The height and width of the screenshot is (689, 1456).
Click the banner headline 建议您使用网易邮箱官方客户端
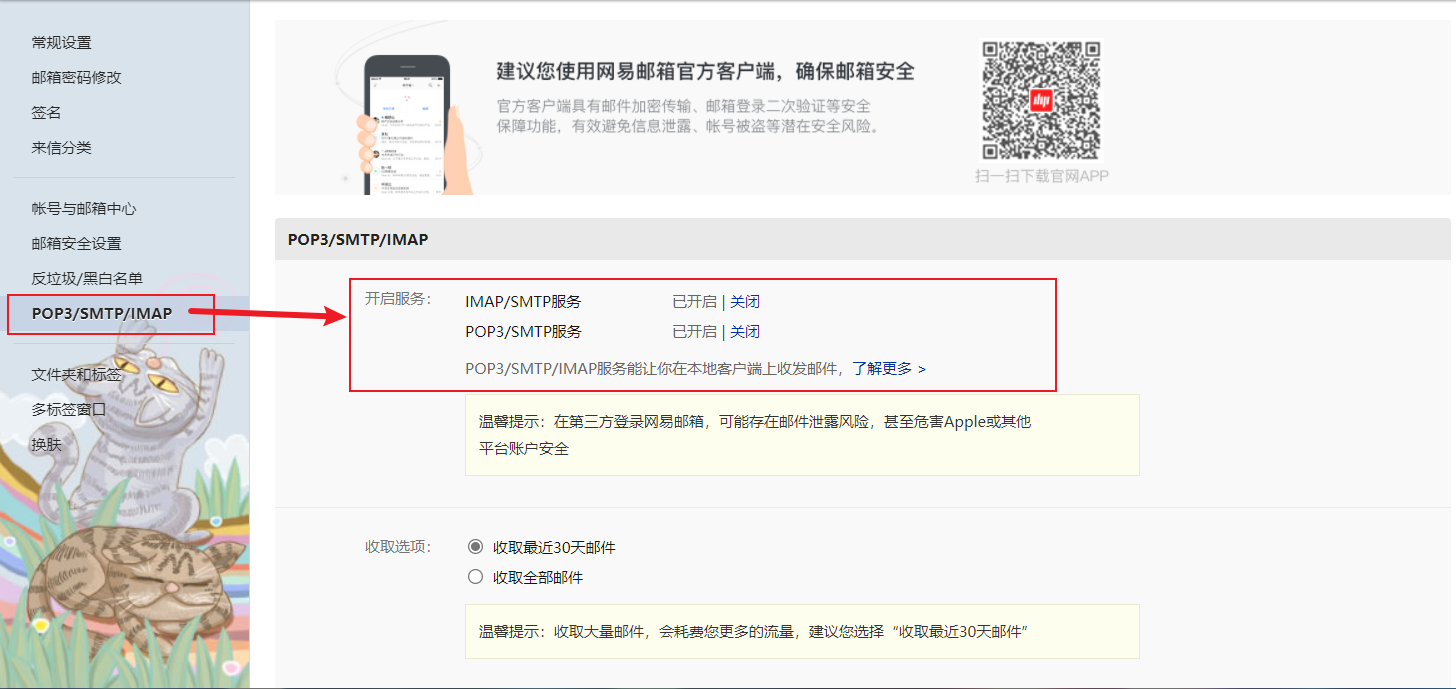705,71
